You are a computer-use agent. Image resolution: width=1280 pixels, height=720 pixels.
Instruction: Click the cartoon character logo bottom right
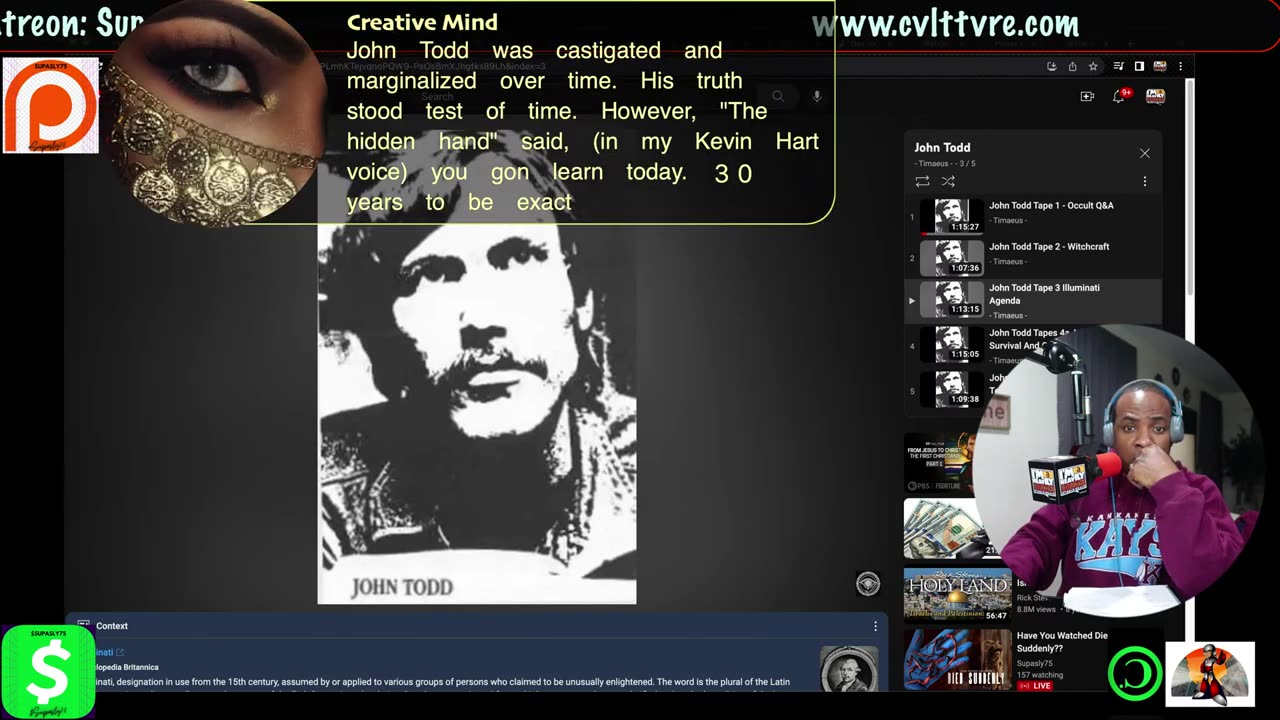pos(1209,674)
